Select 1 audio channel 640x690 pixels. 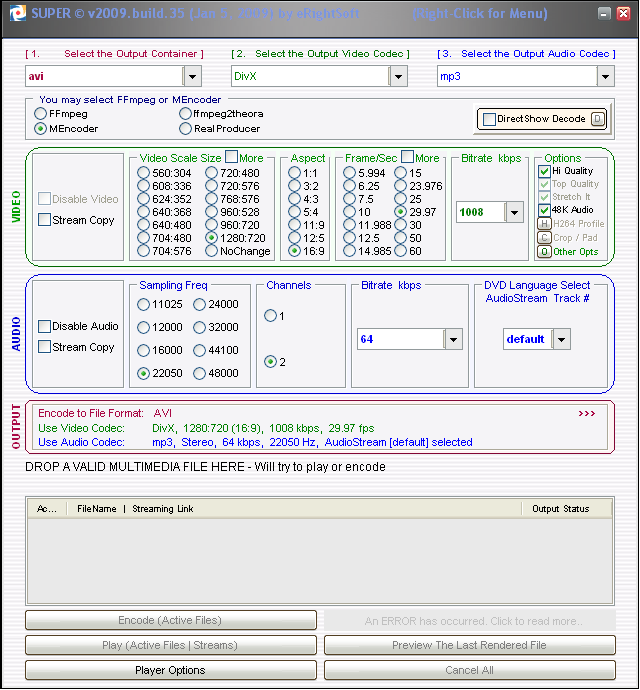[x=270, y=316]
